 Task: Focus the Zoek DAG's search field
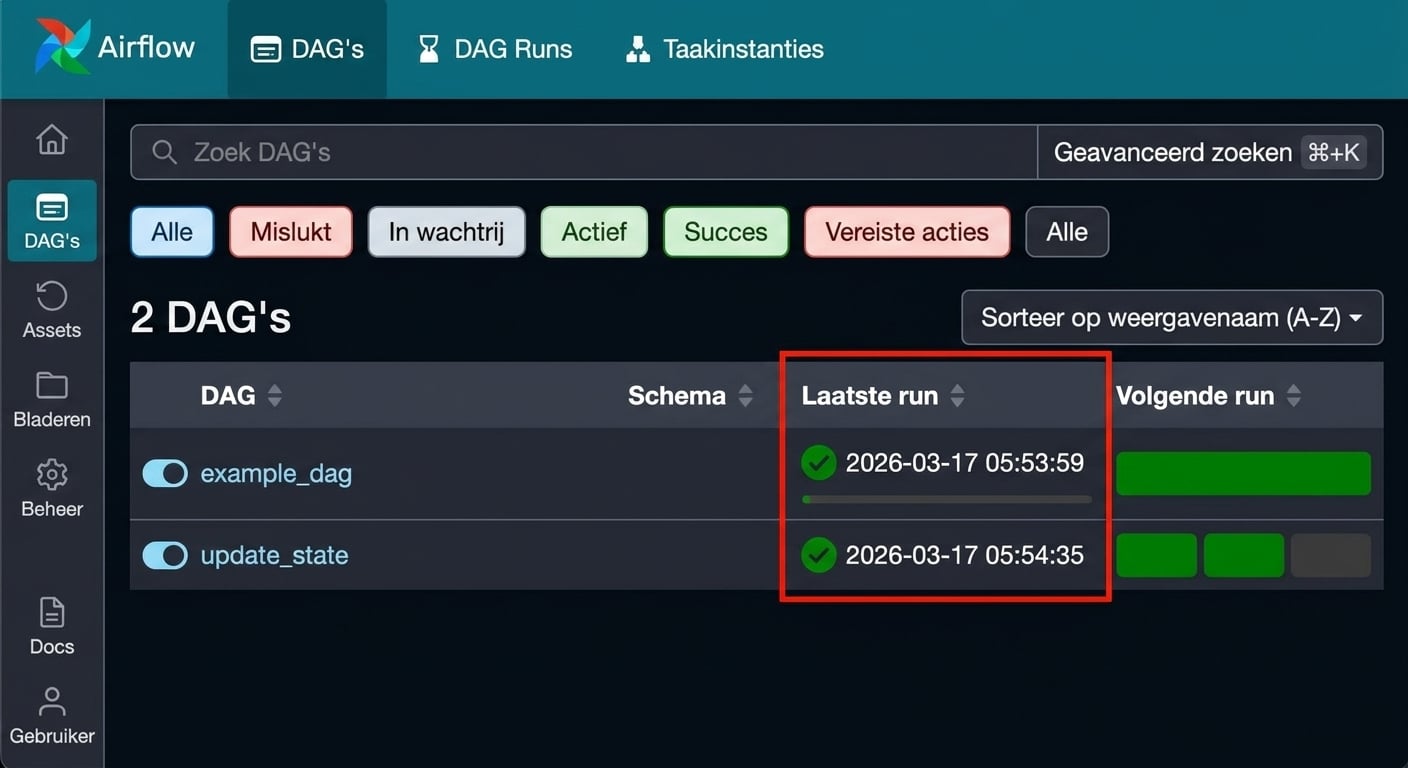coord(584,152)
